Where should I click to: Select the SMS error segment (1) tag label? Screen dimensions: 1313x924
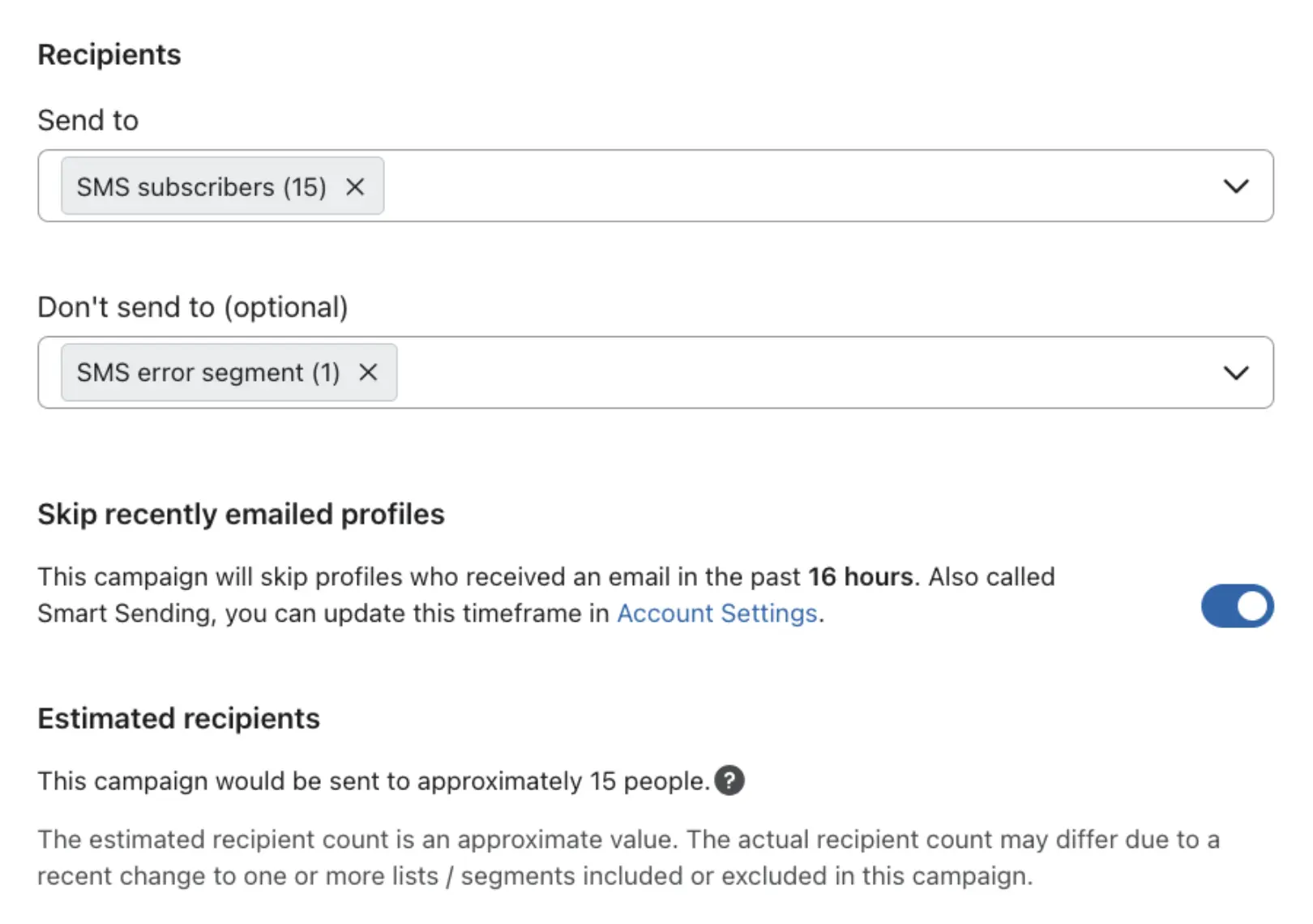click(207, 373)
